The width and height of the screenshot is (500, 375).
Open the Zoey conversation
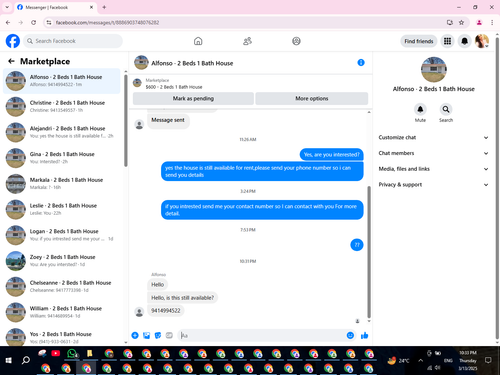point(62,260)
